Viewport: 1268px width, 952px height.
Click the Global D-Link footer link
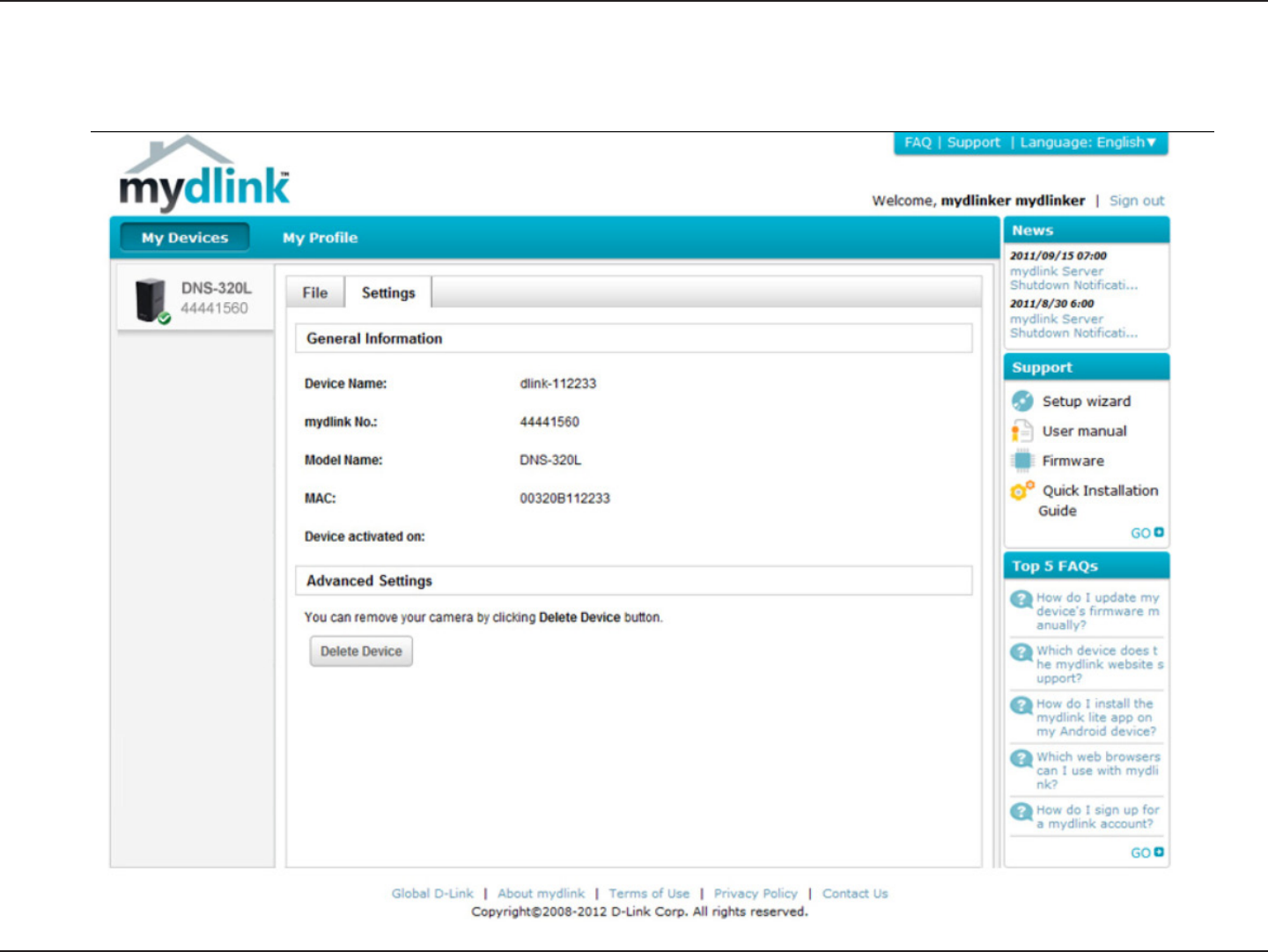tap(432, 894)
